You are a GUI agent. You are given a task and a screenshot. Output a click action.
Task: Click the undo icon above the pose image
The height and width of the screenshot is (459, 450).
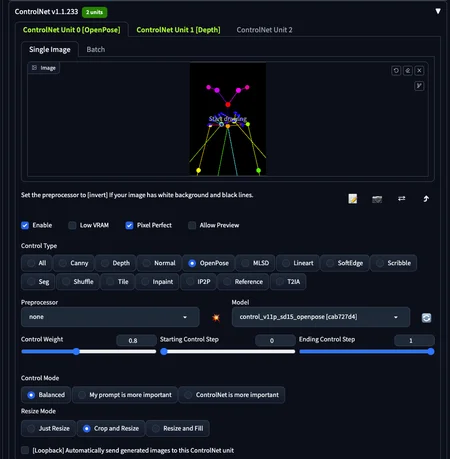coord(396,71)
